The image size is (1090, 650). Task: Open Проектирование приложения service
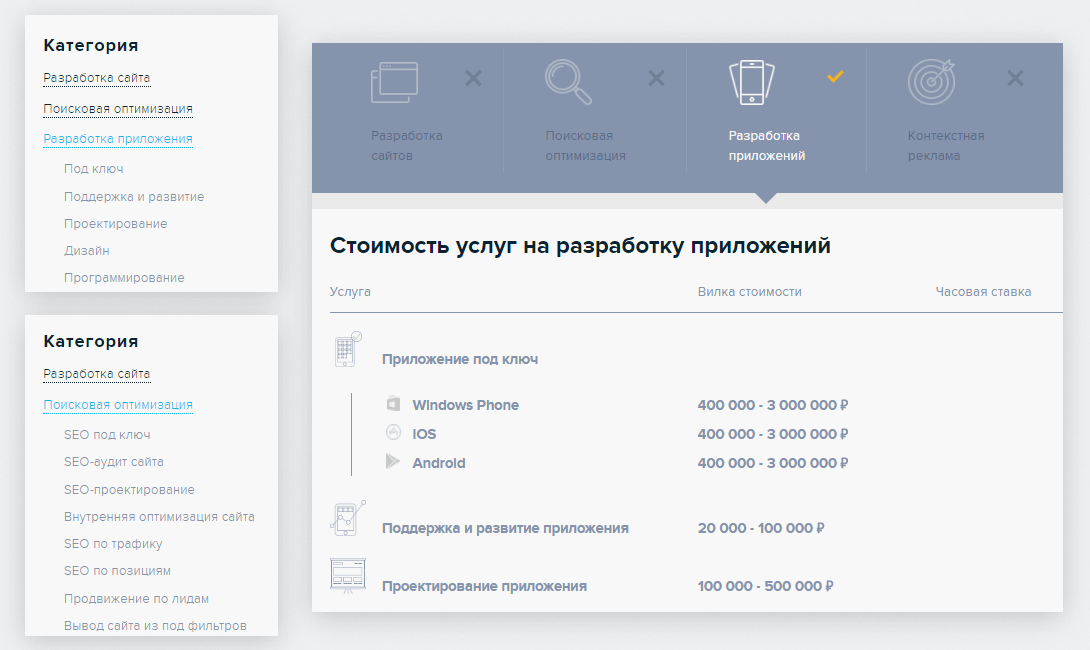coord(484,586)
